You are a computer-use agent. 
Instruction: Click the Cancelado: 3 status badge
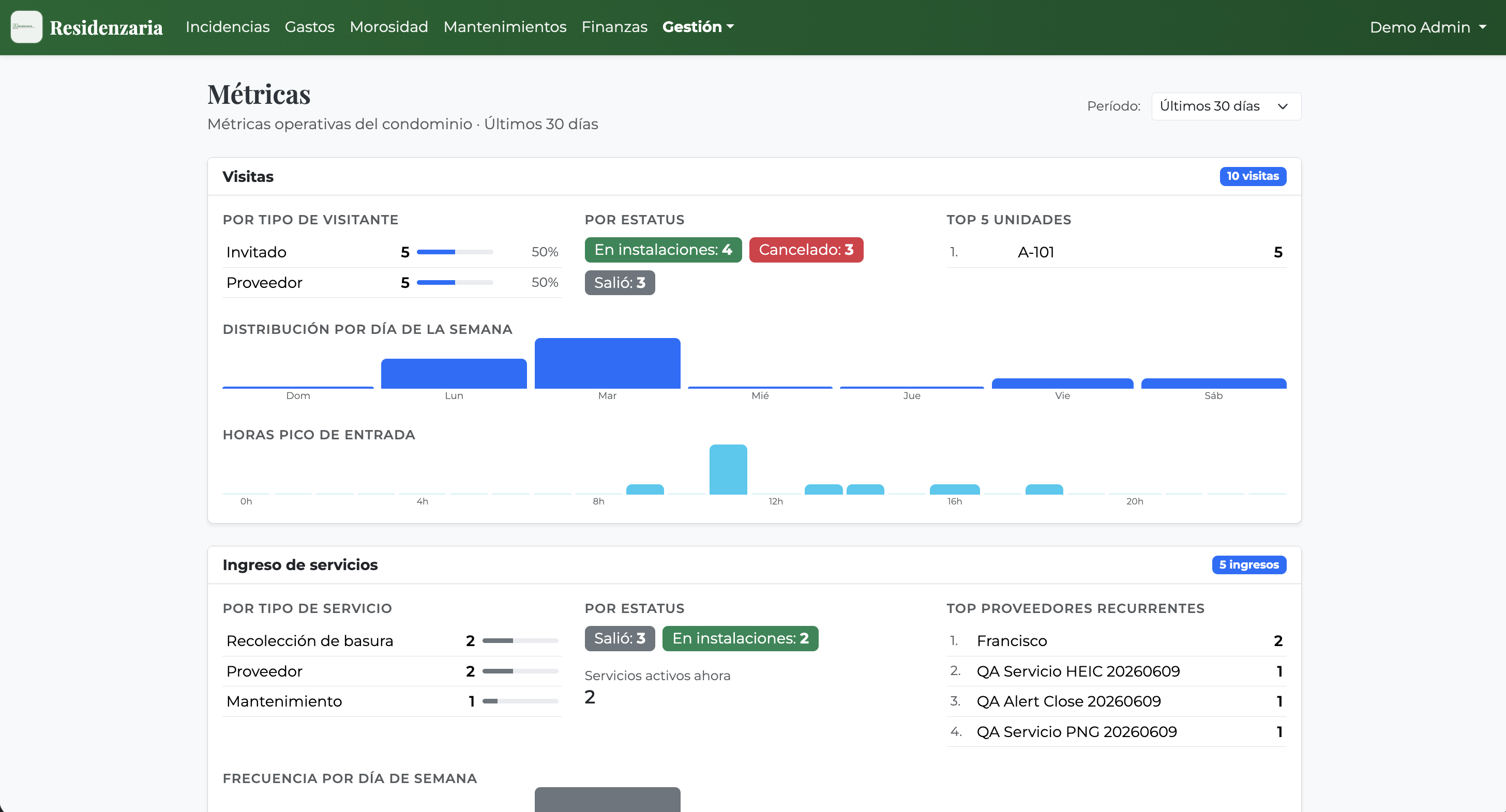[806, 250]
